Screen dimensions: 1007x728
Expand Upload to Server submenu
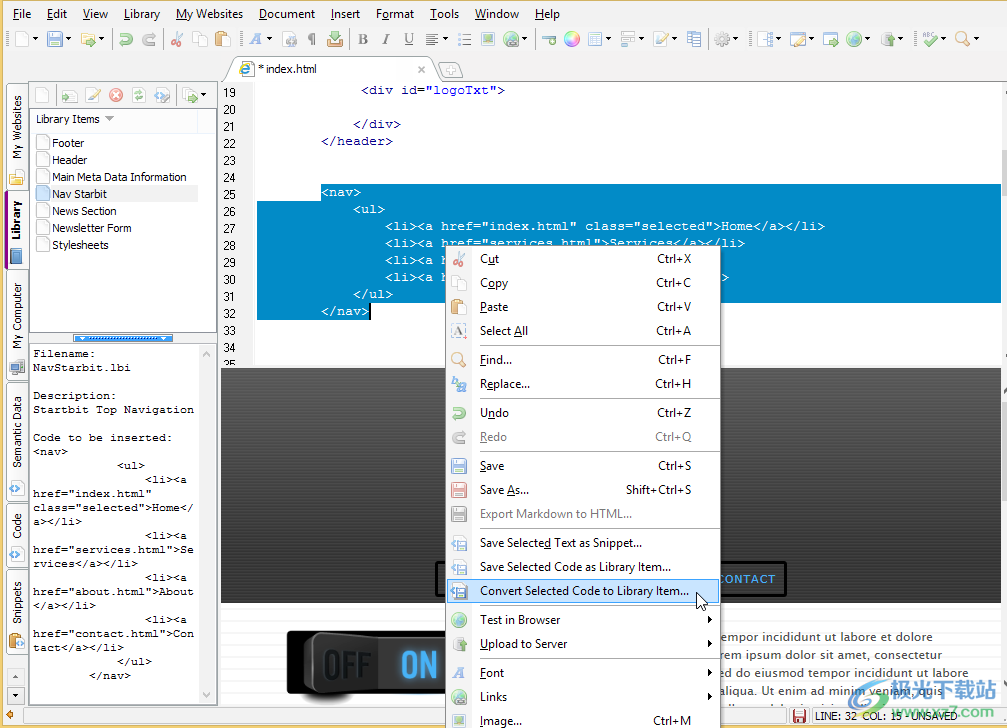coord(583,644)
